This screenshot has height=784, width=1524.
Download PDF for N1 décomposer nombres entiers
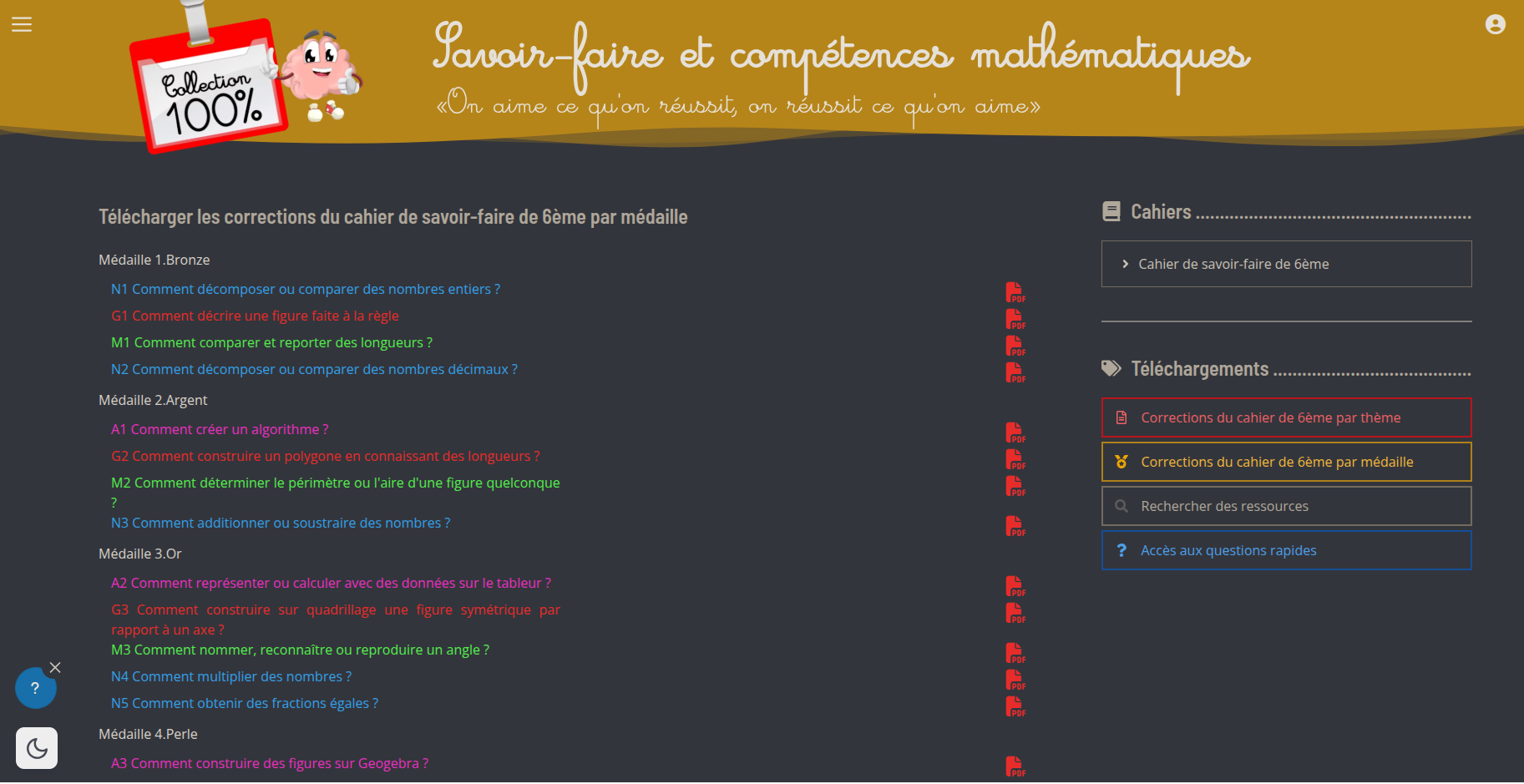[1015, 292]
